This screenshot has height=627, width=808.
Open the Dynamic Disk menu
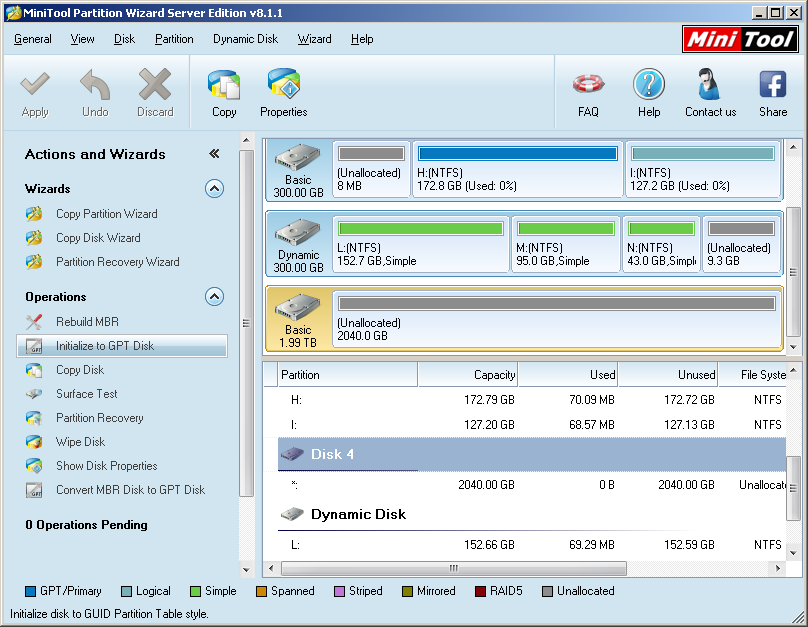pyautogui.click(x=245, y=39)
